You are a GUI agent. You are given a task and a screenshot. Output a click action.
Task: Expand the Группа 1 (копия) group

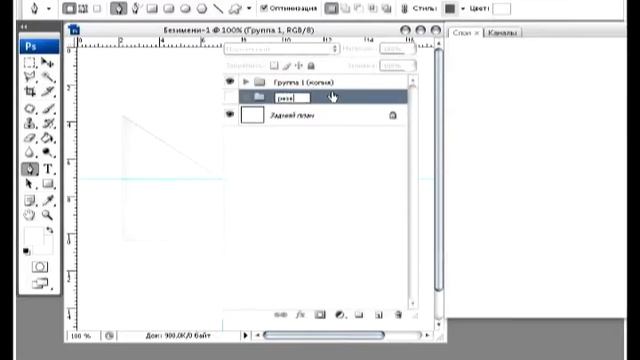[246, 82]
